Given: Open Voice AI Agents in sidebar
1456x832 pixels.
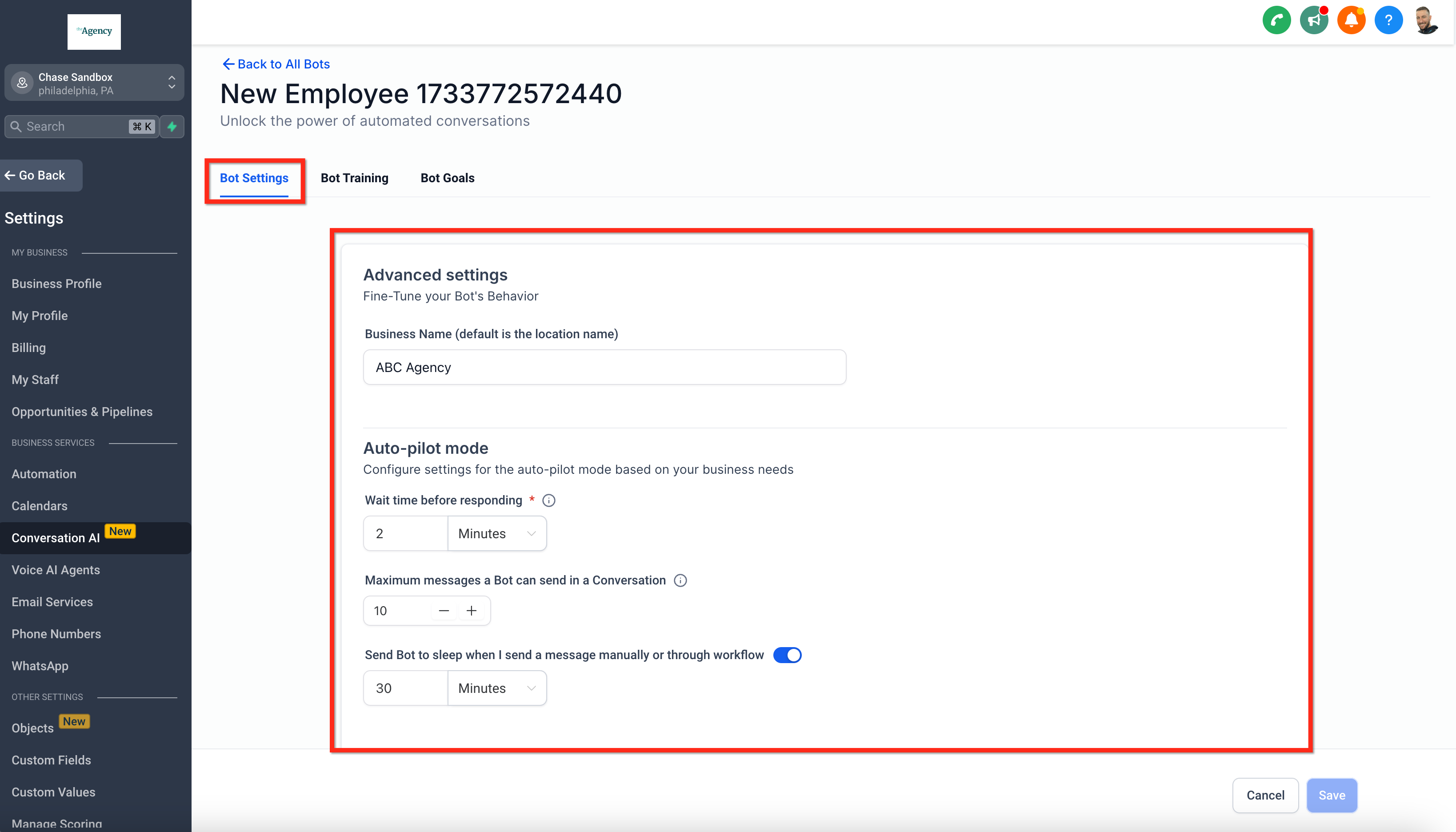Looking at the screenshot, I should tap(56, 570).
